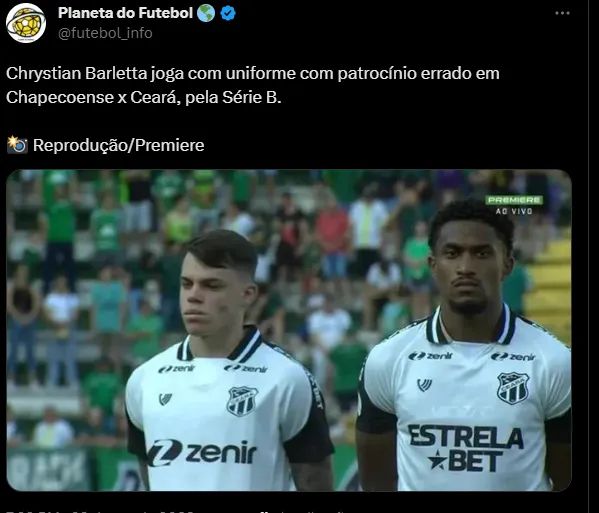Click the tweet text about Chrystian Barletta
The image size is (599, 513).
point(253,85)
